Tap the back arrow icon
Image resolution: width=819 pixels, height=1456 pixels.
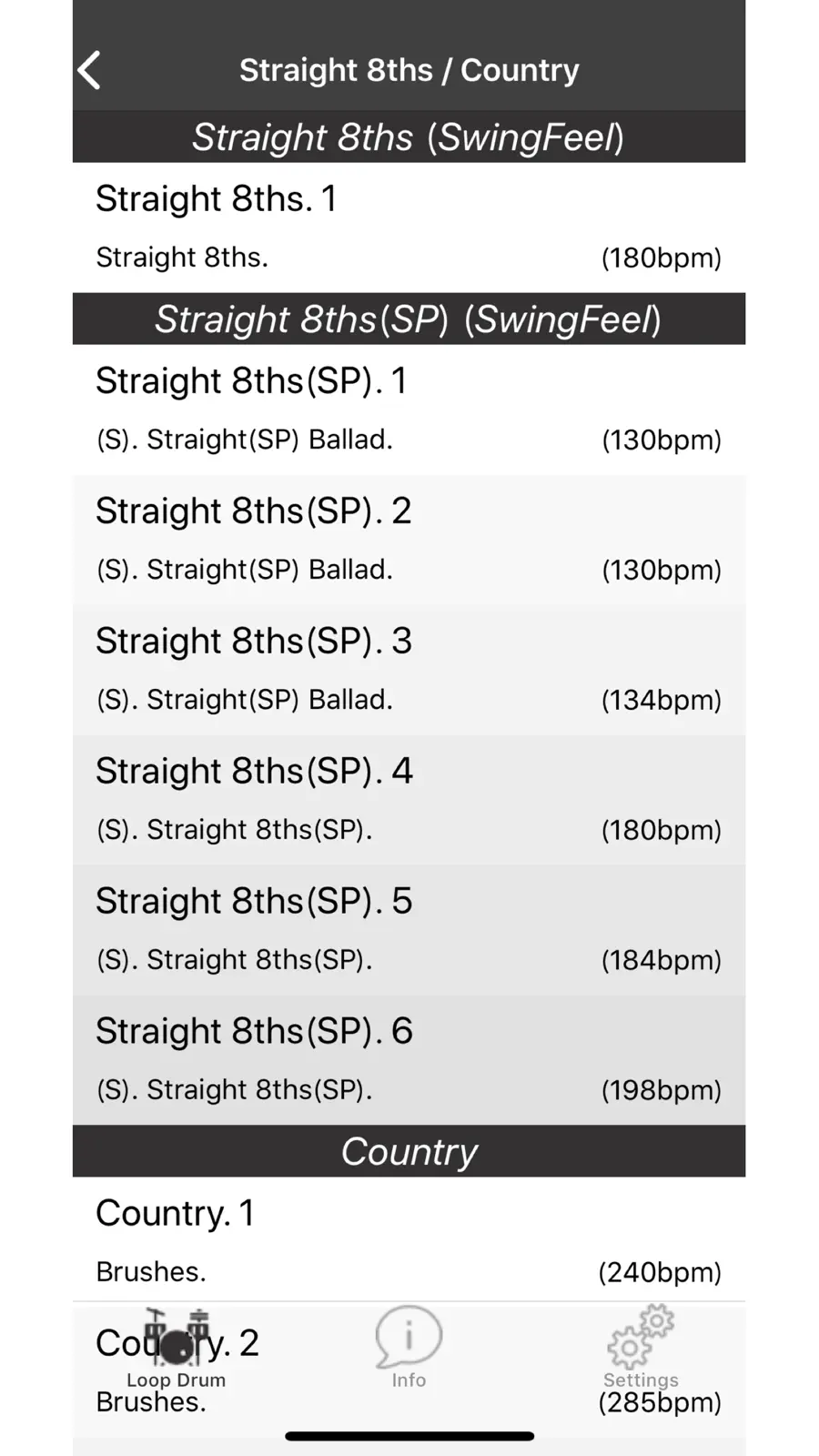[x=89, y=70]
